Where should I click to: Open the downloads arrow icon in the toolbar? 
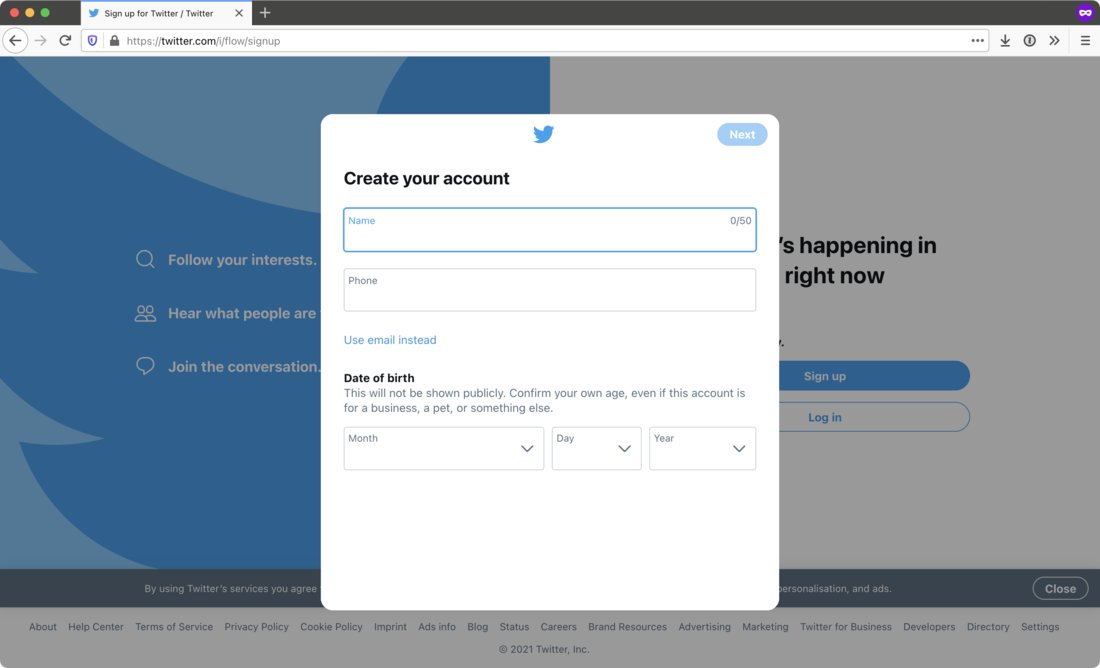tap(1005, 41)
